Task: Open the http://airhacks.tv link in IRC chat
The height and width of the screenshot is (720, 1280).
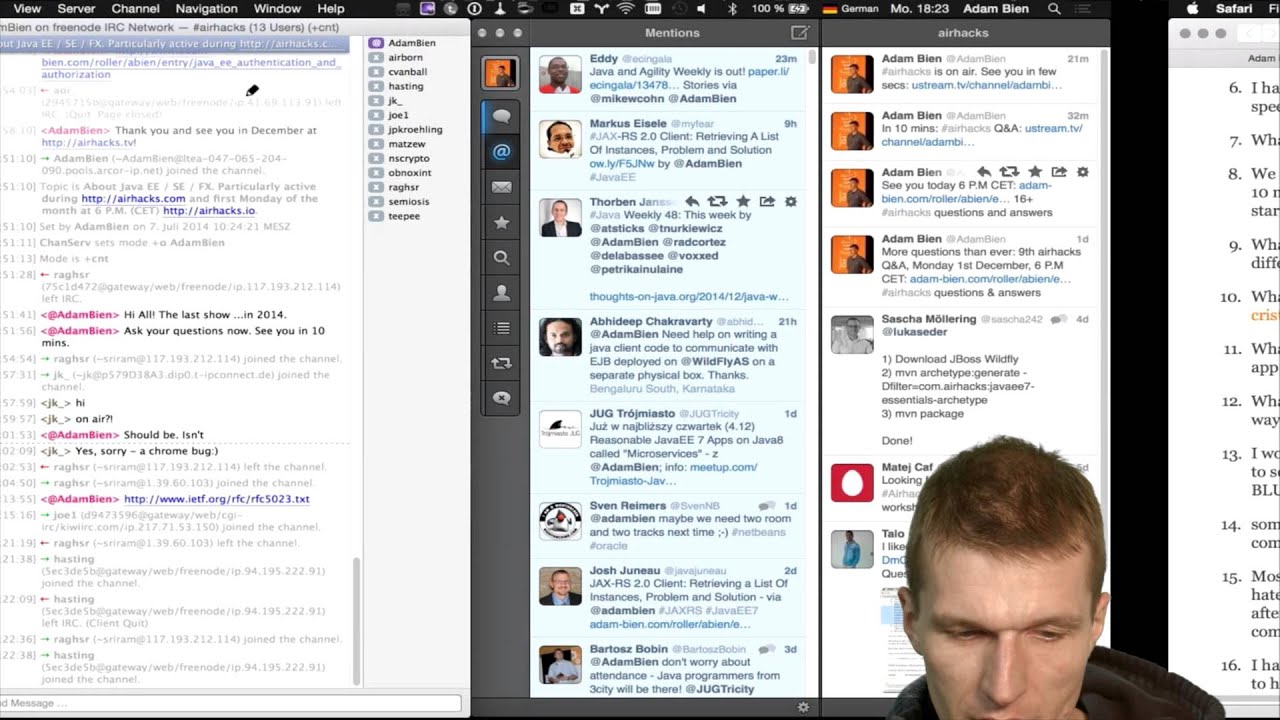Action: pyautogui.click(x=88, y=143)
